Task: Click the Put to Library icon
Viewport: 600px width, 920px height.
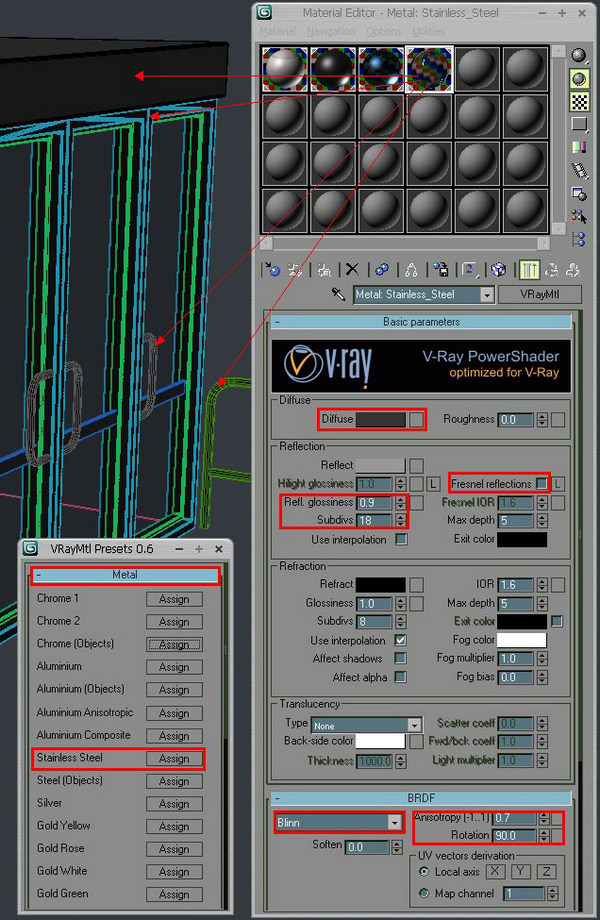Action: coord(440,269)
